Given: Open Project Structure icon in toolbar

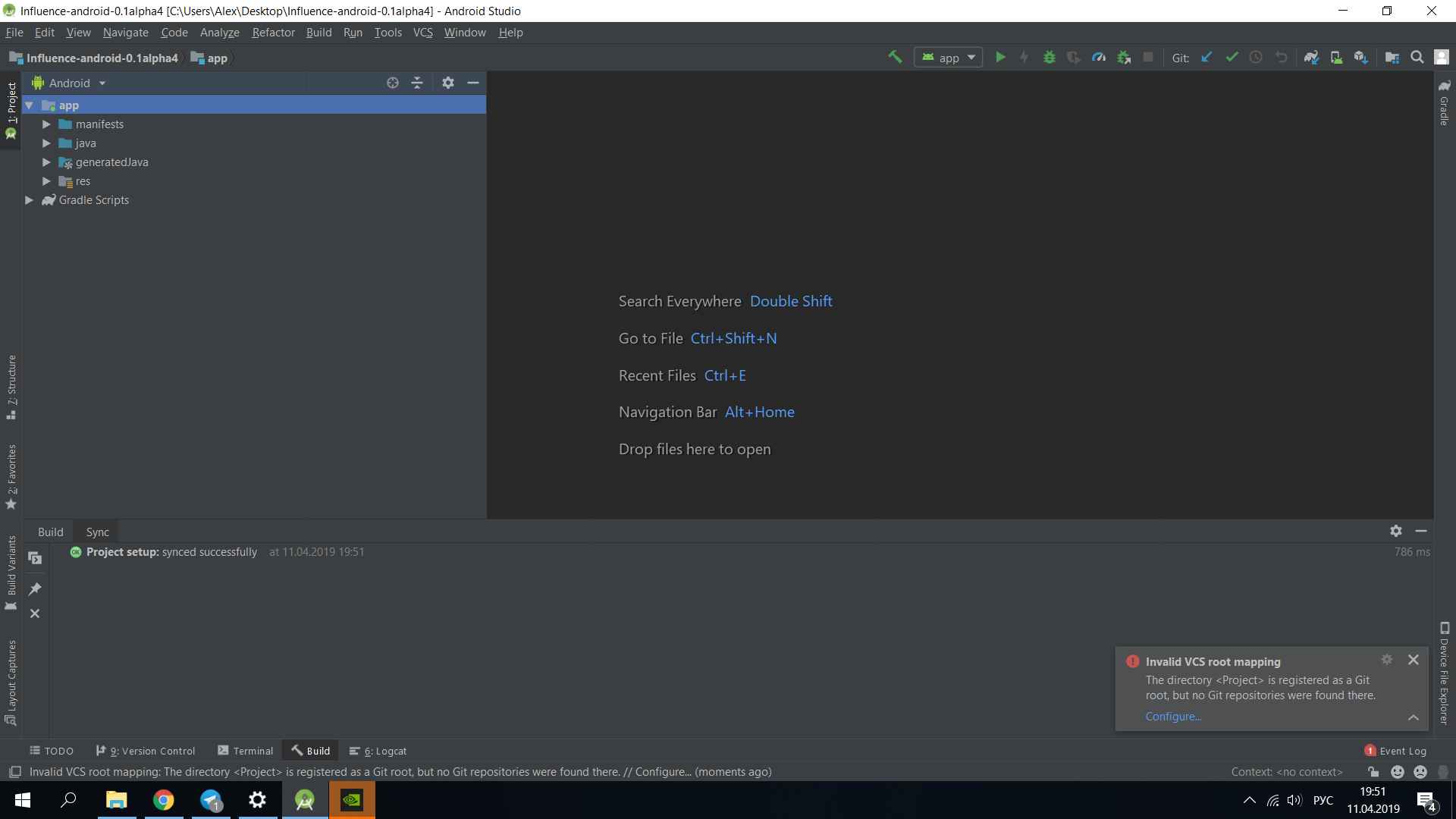Looking at the screenshot, I should click(1392, 58).
